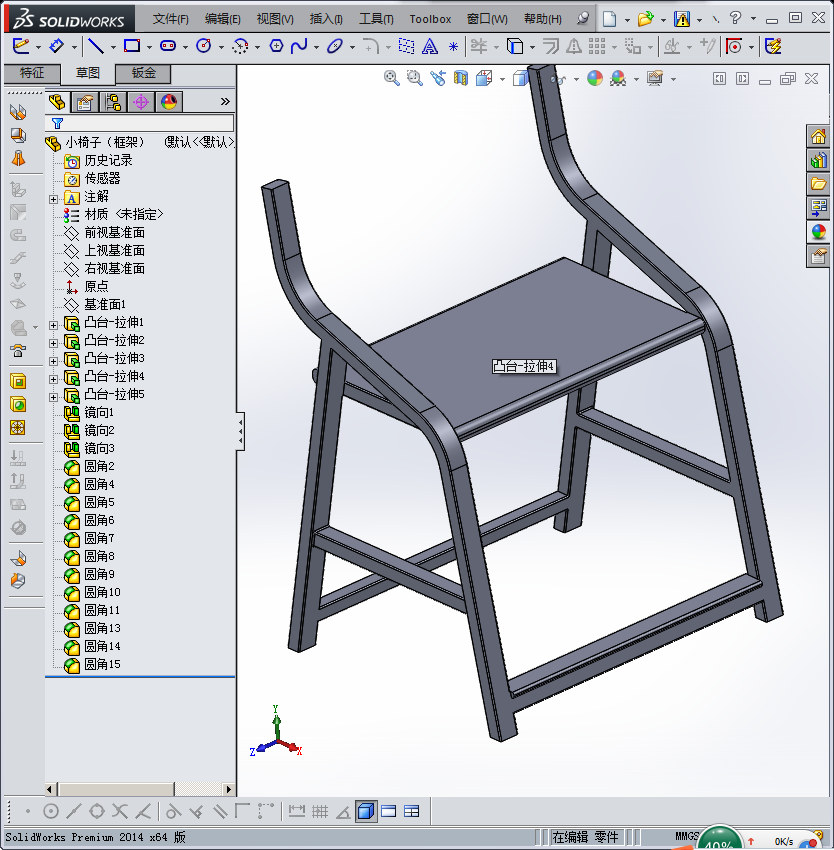Select the Line sketch tool
The height and width of the screenshot is (850, 834).
click(x=95, y=45)
